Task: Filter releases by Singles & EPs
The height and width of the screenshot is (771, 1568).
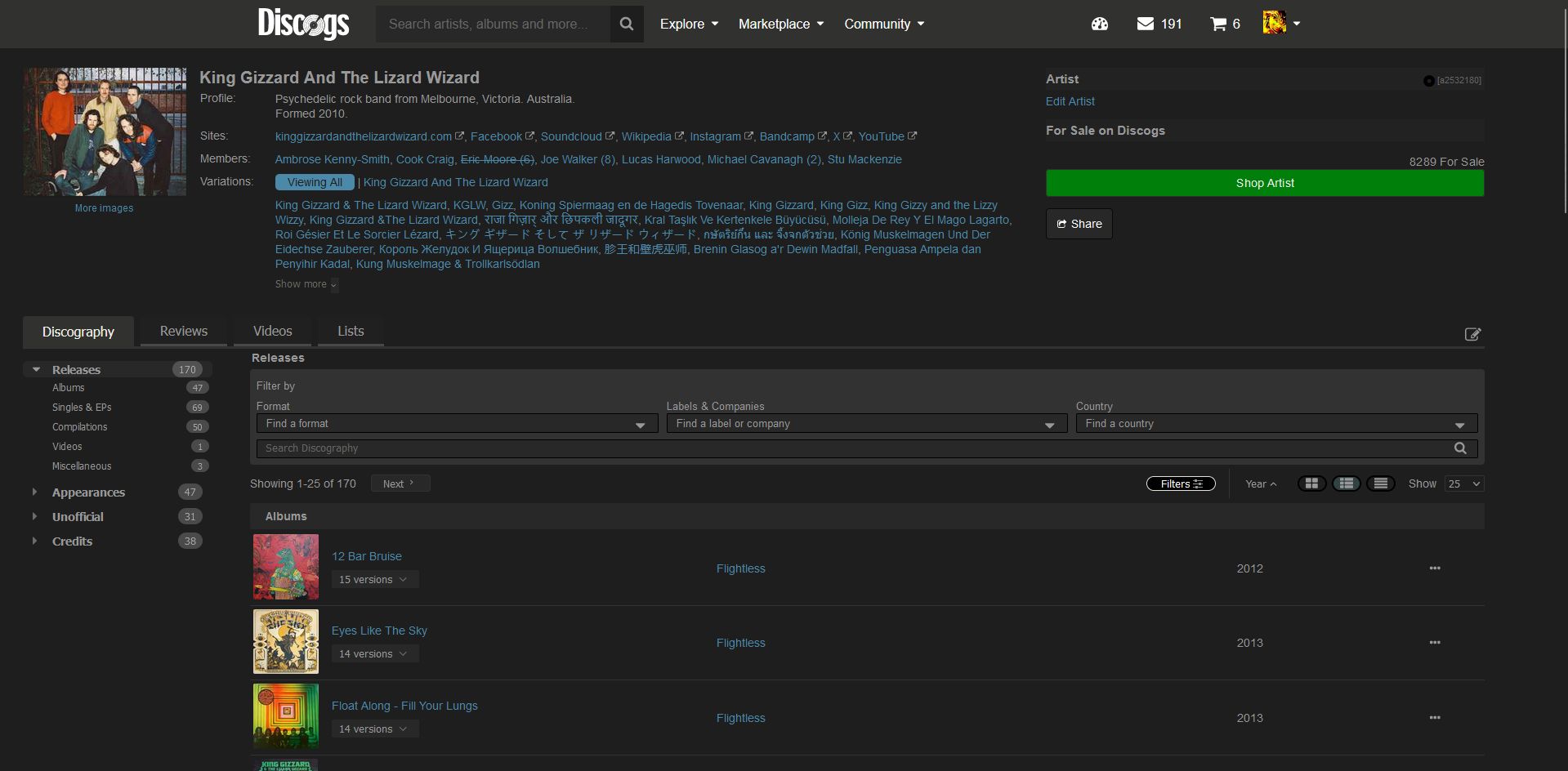Action: (82, 408)
